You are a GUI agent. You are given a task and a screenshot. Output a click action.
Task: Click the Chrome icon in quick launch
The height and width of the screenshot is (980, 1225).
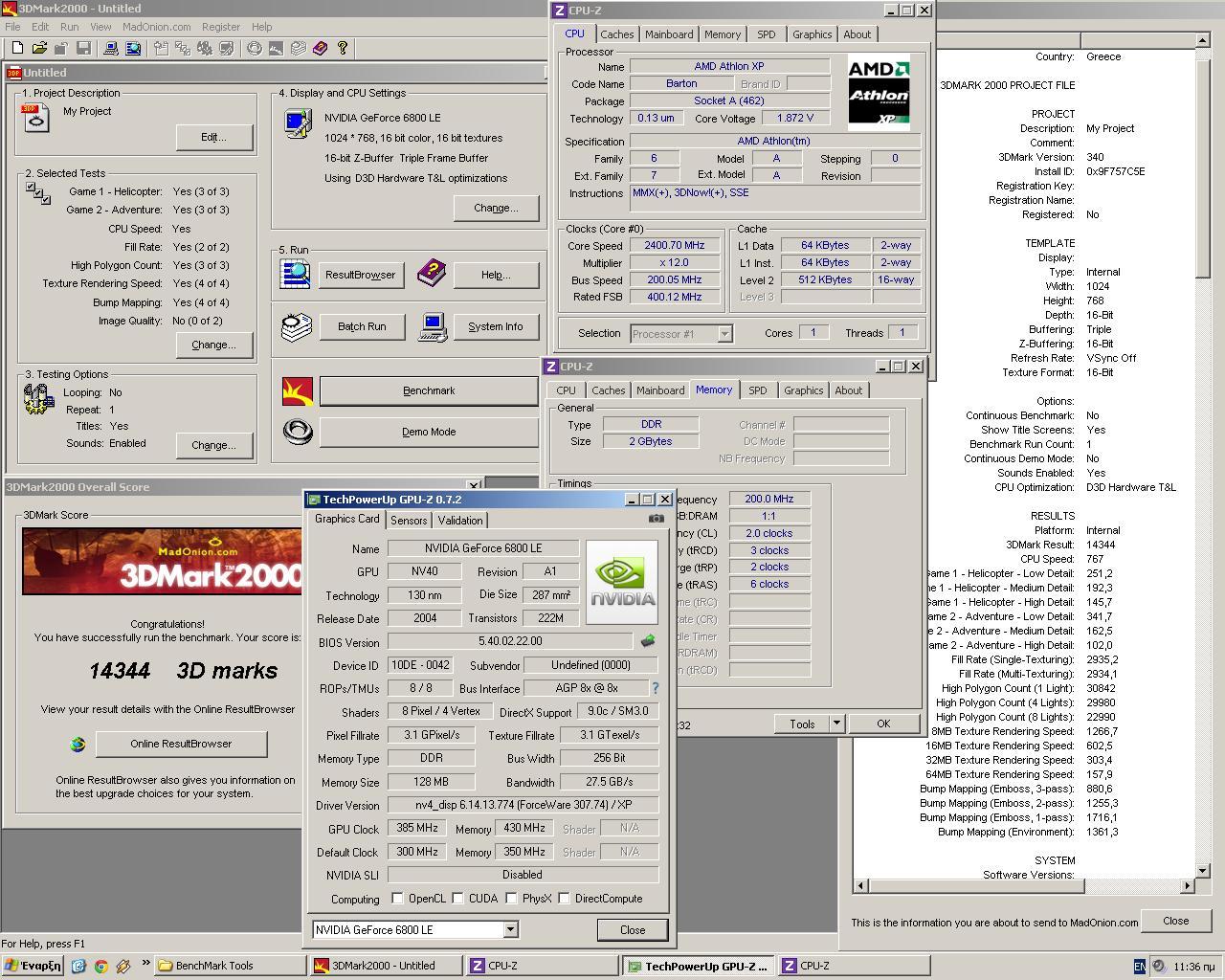[x=100, y=966]
